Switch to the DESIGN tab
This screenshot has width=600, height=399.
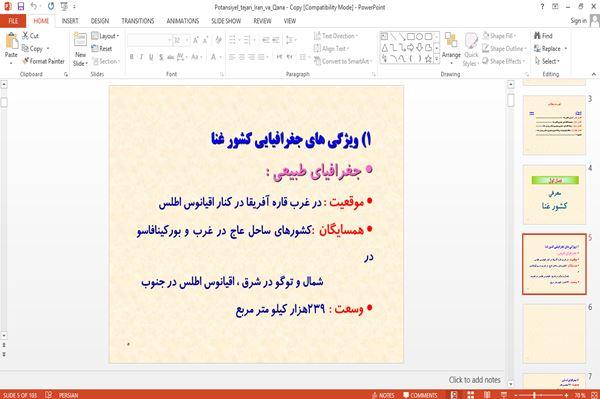(x=100, y=21)
